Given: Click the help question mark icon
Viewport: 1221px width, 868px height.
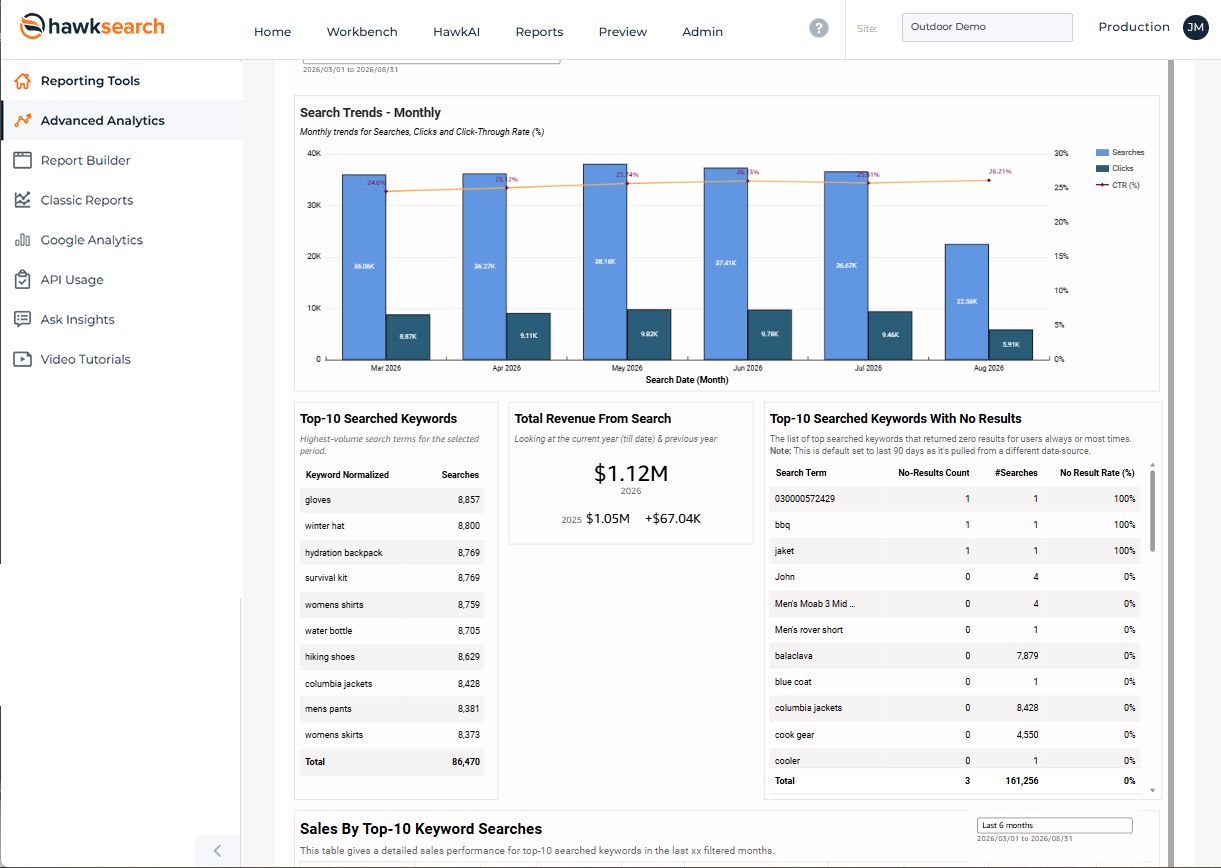Looking at the screenshot, I should click(x=819, y=29).
